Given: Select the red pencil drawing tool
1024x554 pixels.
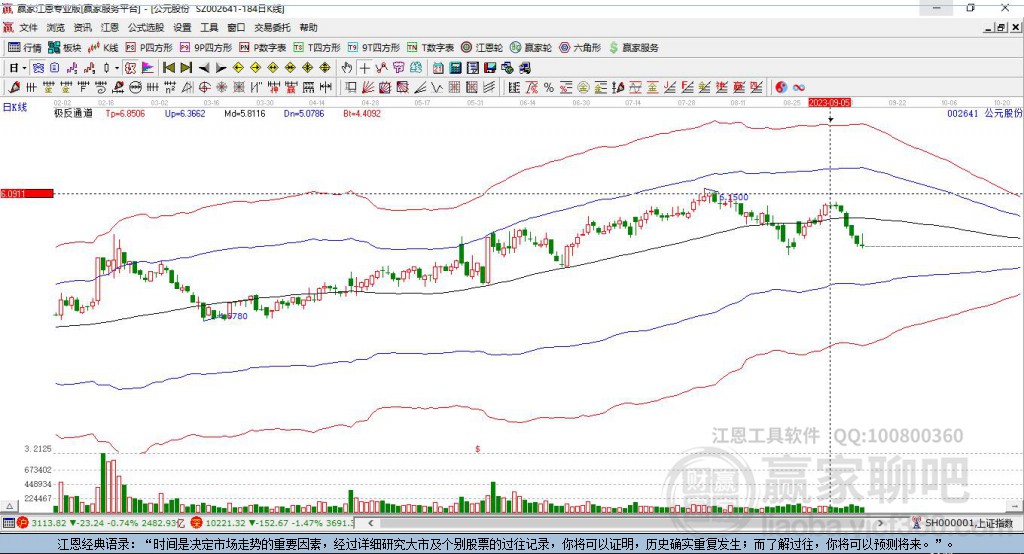Looking at the screenshot, I should (14, 87).
